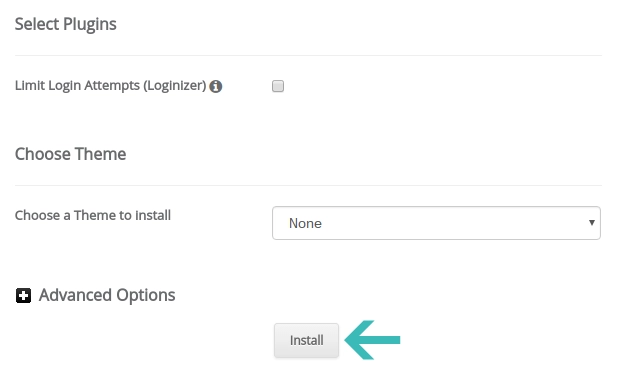The image size is (619, 368).
Task: Click the word Theme in Choose Theme heading
Action: [100, 154]
